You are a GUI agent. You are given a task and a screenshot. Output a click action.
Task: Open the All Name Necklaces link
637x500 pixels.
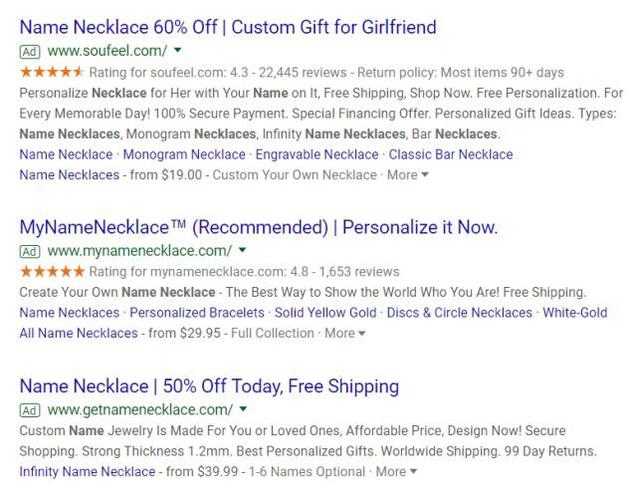point(78,333)
